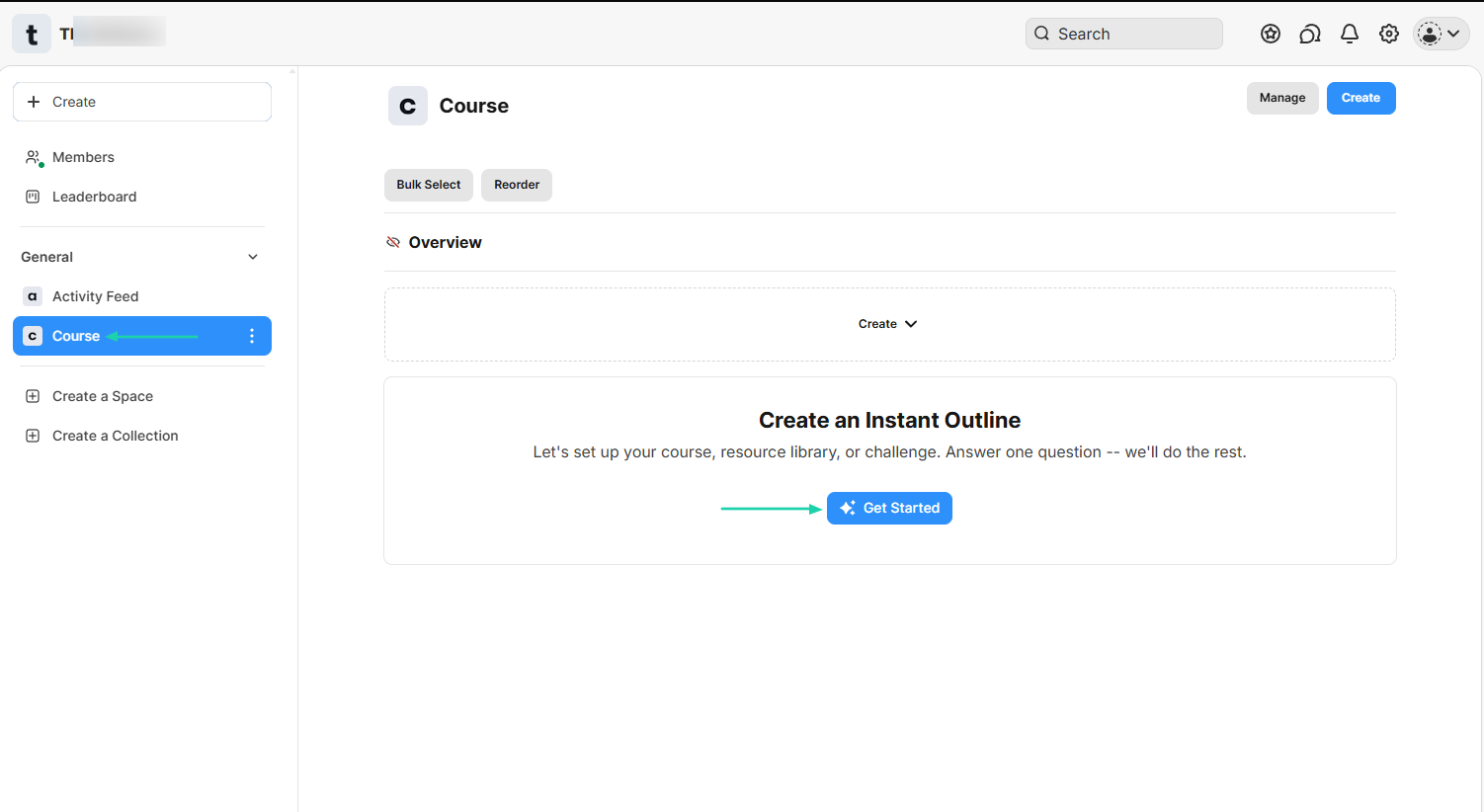Click the plus icon beside Create a Space

33,396
